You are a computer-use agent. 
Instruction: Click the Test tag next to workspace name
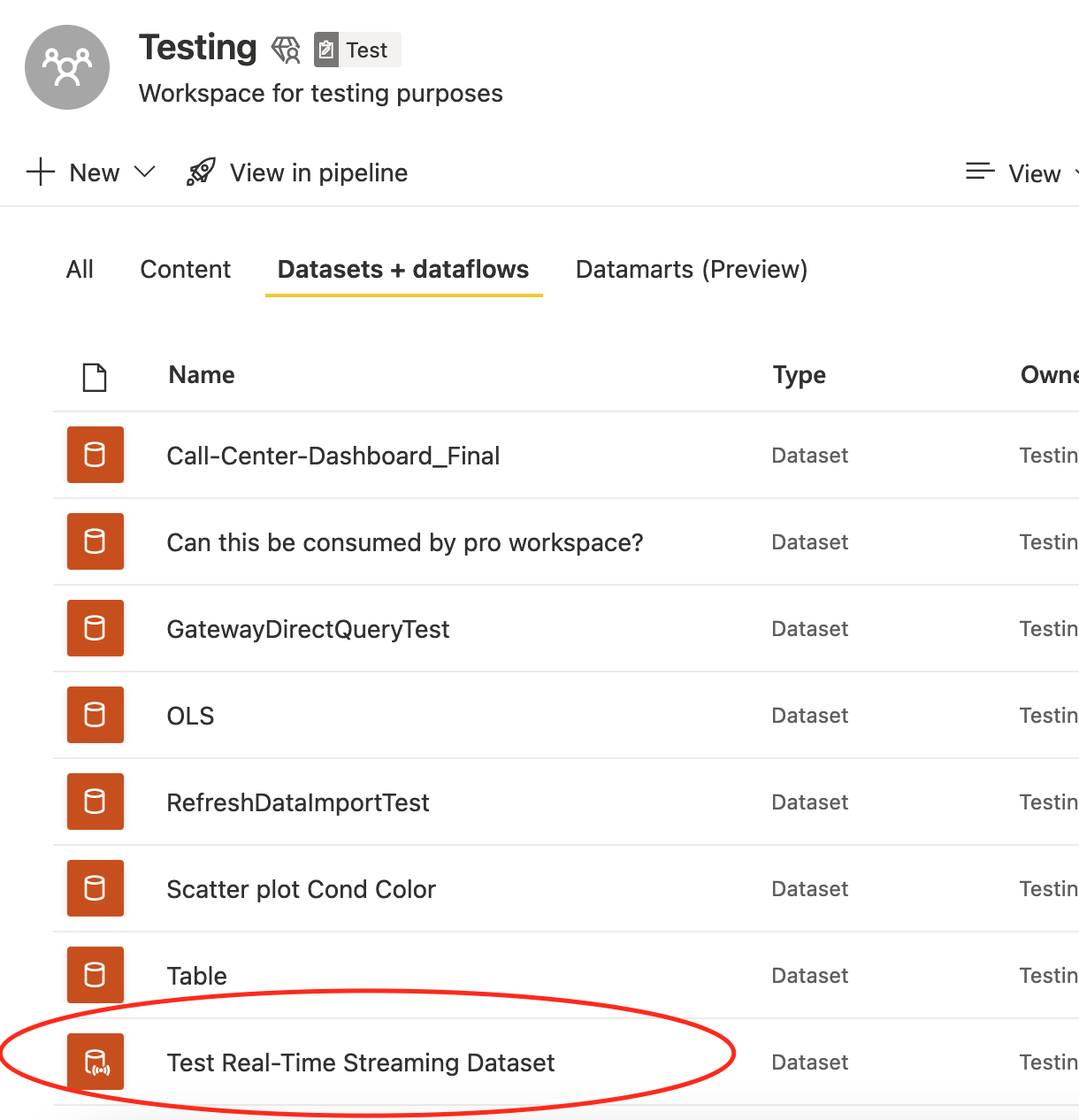pos(356,50)
